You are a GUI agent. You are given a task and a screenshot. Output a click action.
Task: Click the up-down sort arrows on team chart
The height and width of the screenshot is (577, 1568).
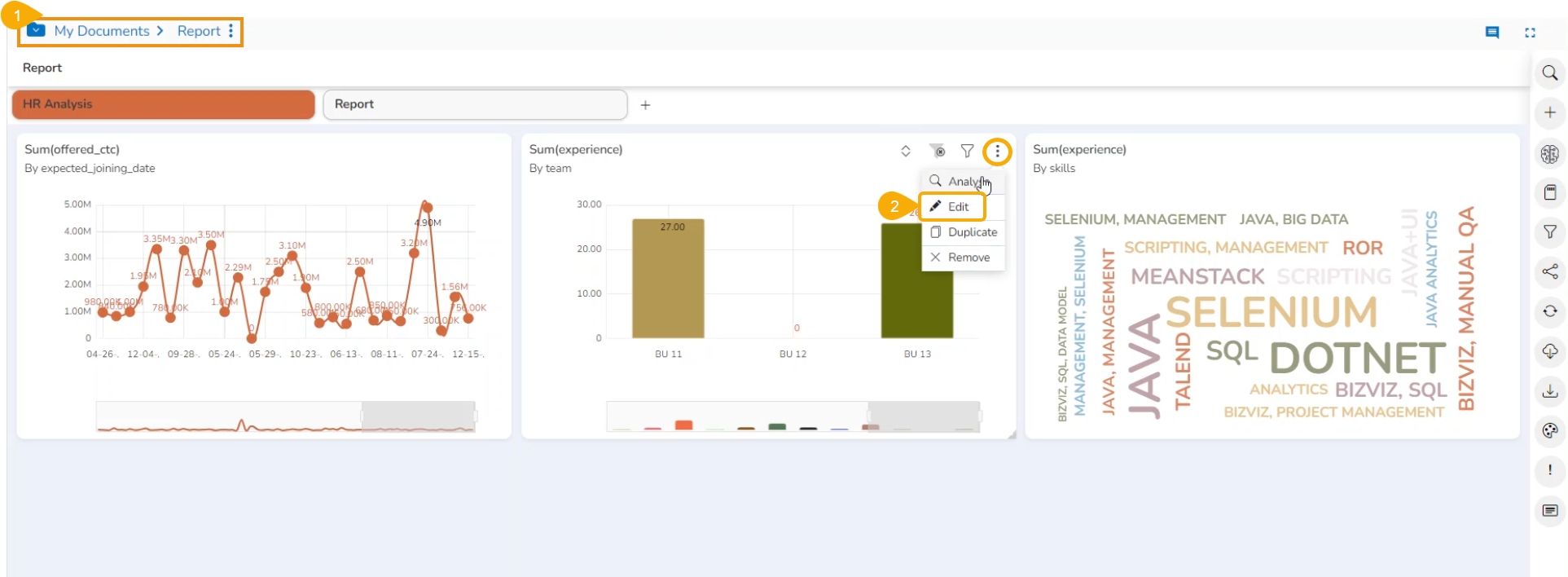pos(905,152)
